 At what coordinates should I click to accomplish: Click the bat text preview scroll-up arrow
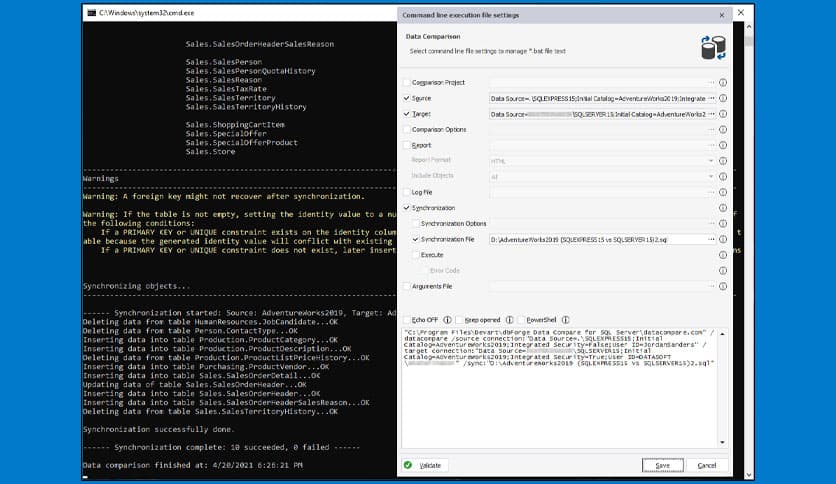click(x=722, y=334)
